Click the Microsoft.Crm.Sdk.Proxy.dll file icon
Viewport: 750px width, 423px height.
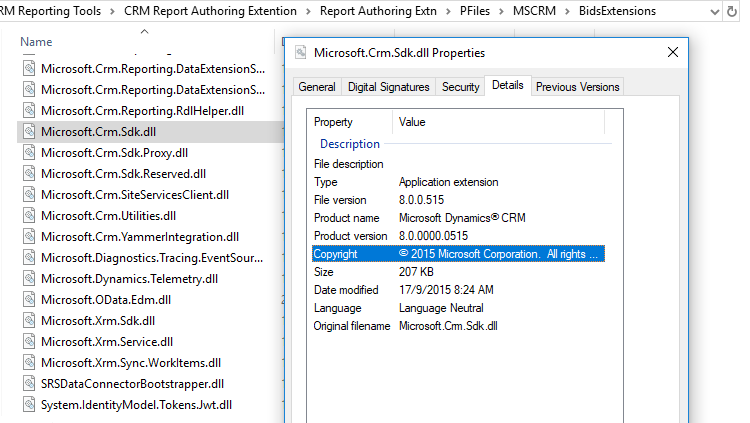pyautogui.click(x=29, y=153)
